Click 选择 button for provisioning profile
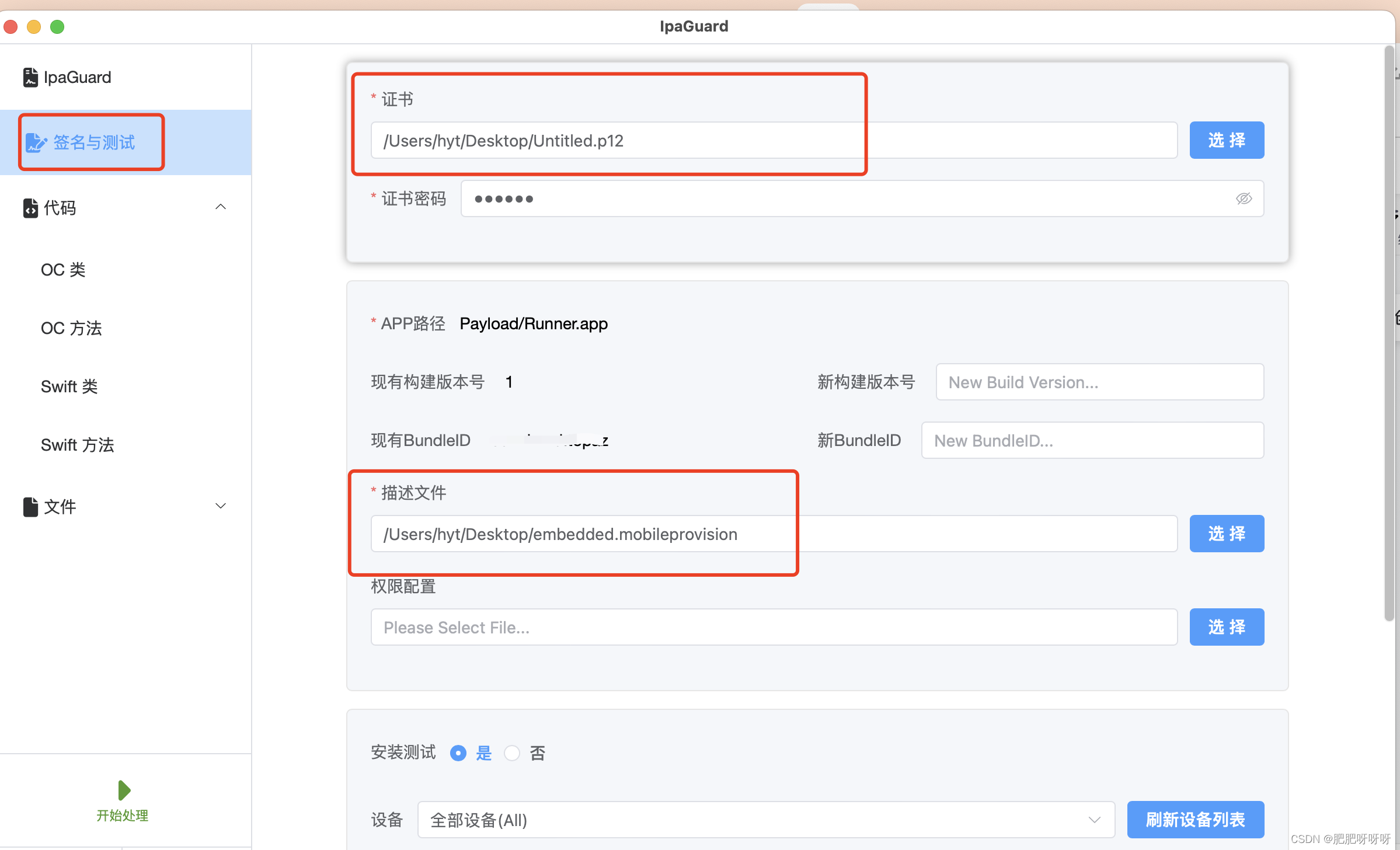This screenshot has width=1400, height=850. tap(1227, 534)
